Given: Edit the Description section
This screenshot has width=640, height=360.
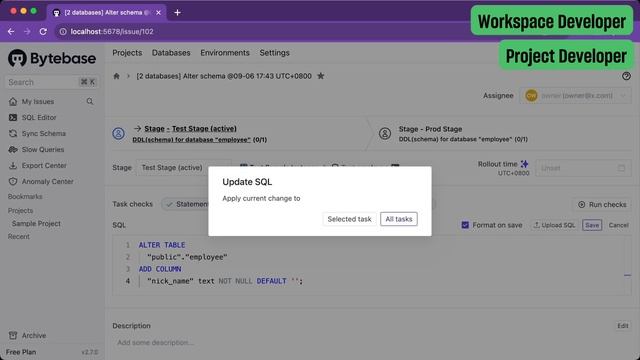Looking at the screenshot, I should coord(622,326).
